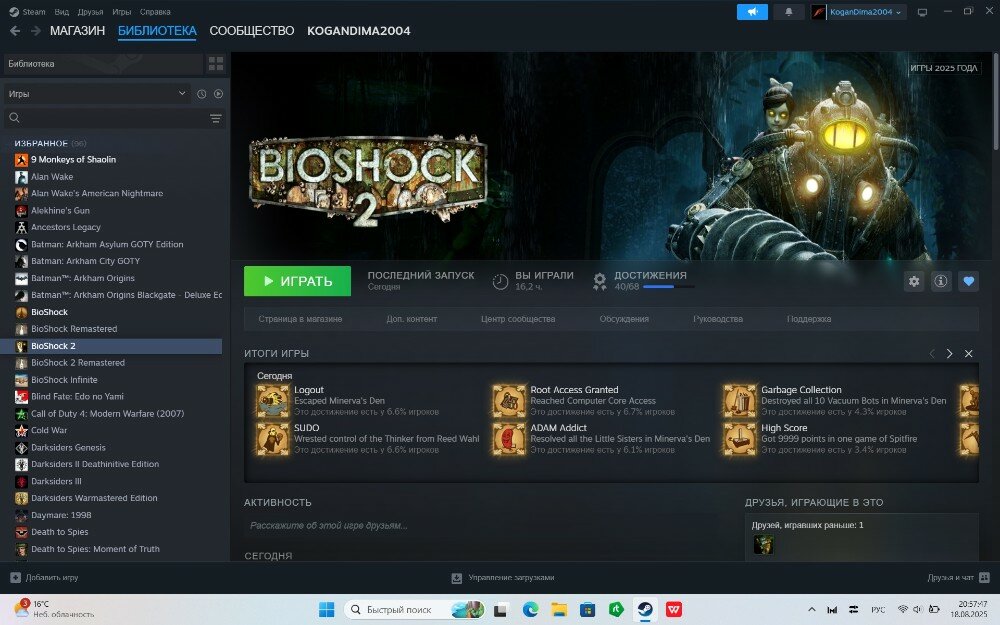Image resolution: width=1000 pixels, height=625 pixels.
Task: Click the announcements megaphone icon
Action: (752, 12)
